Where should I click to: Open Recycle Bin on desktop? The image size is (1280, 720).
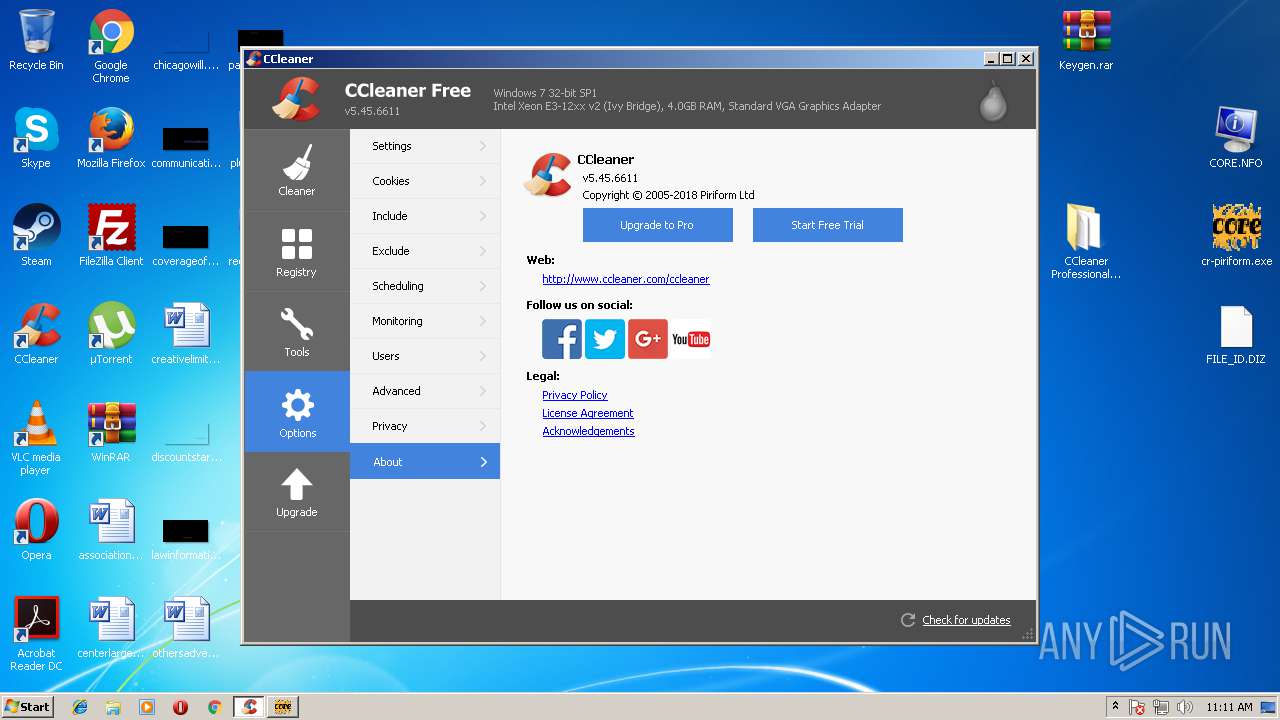36,40
